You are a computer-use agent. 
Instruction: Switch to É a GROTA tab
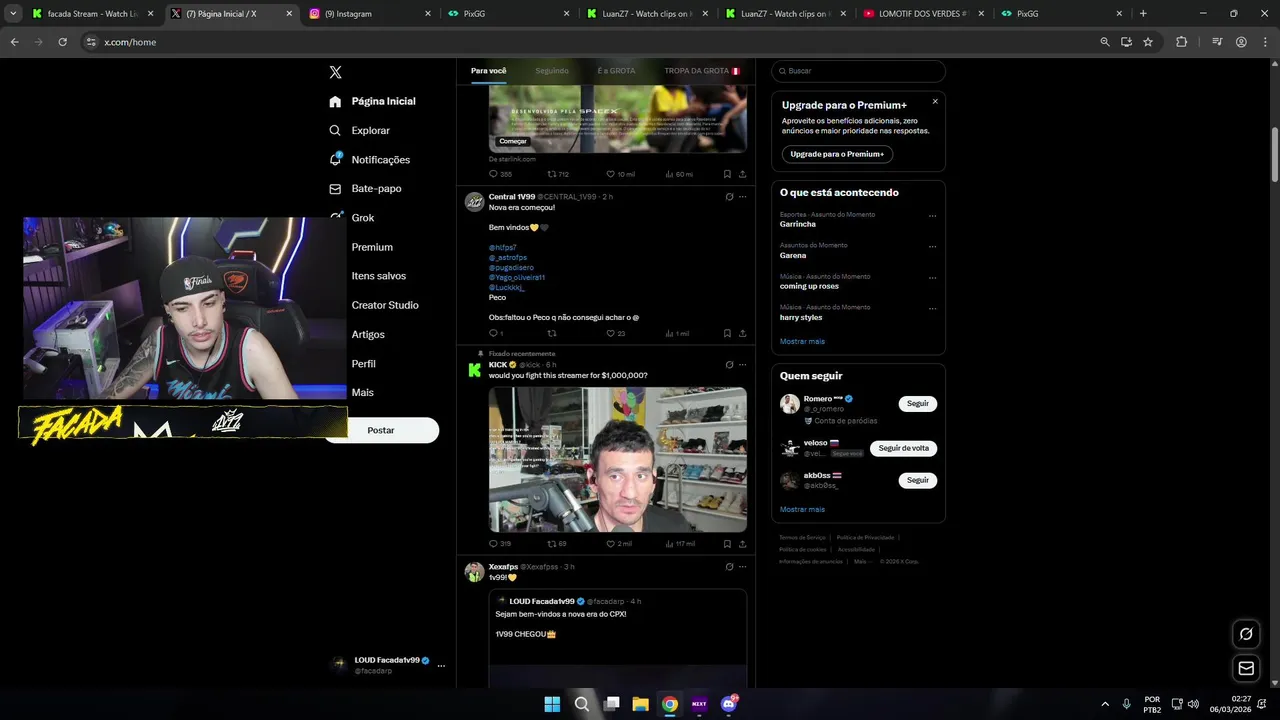[x=616, y=71]
